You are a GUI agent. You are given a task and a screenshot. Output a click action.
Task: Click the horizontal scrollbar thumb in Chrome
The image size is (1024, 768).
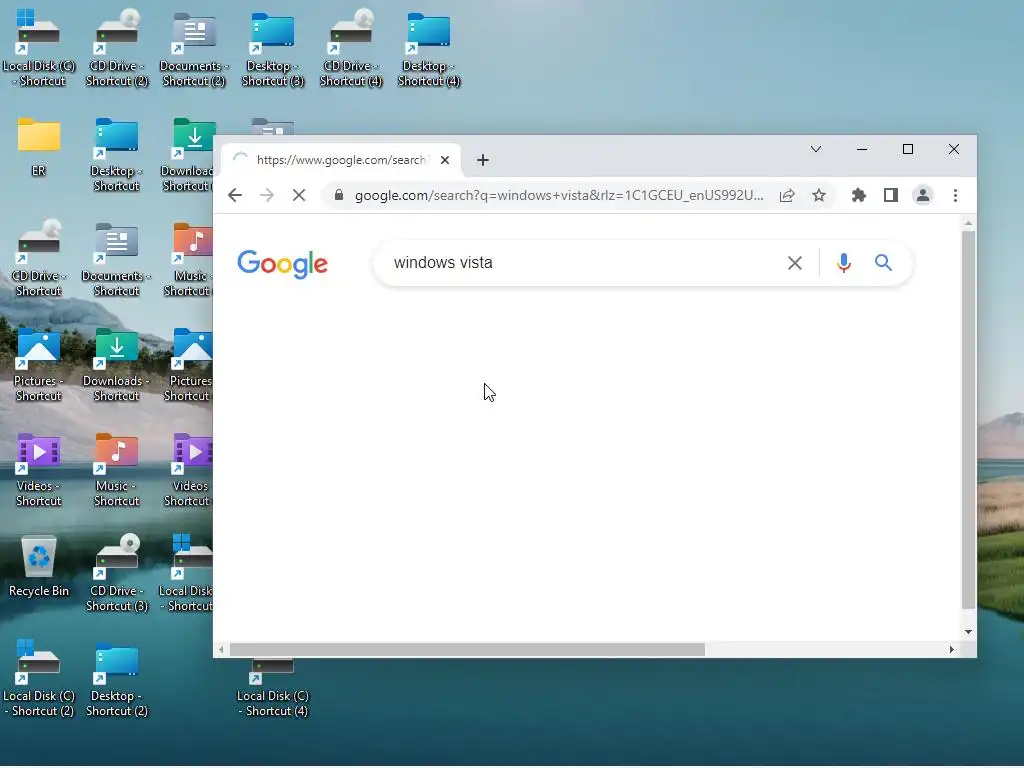tap(467, 649)
